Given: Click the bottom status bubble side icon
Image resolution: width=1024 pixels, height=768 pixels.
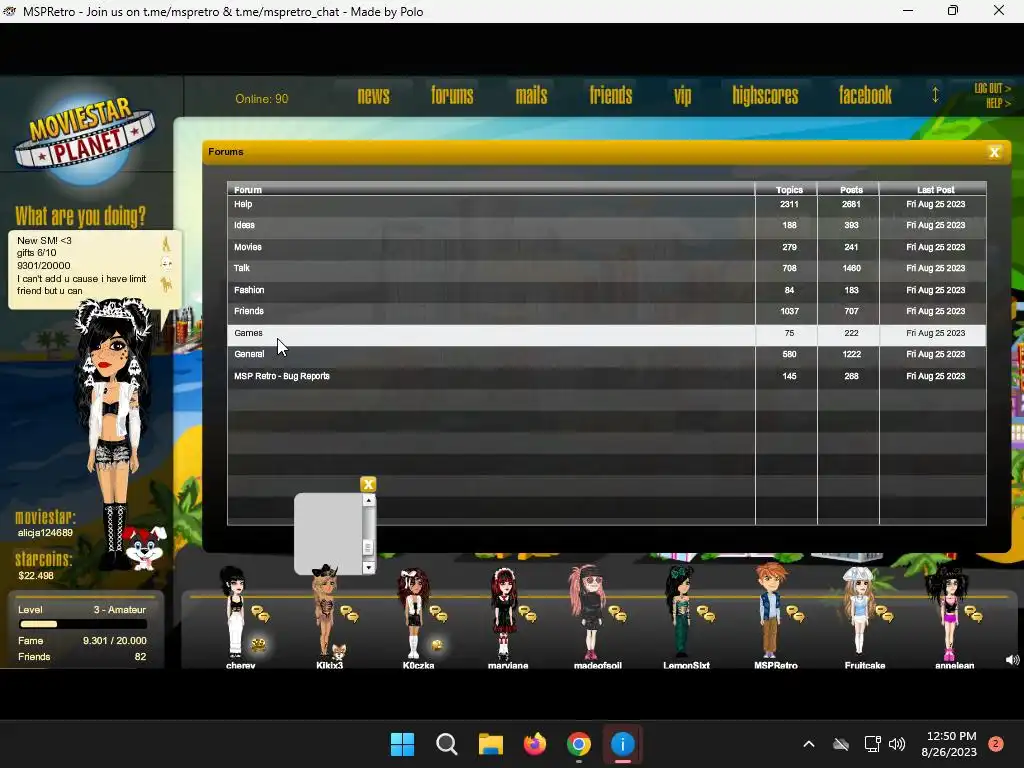Looking at the screenshot, I should (167, 285).
